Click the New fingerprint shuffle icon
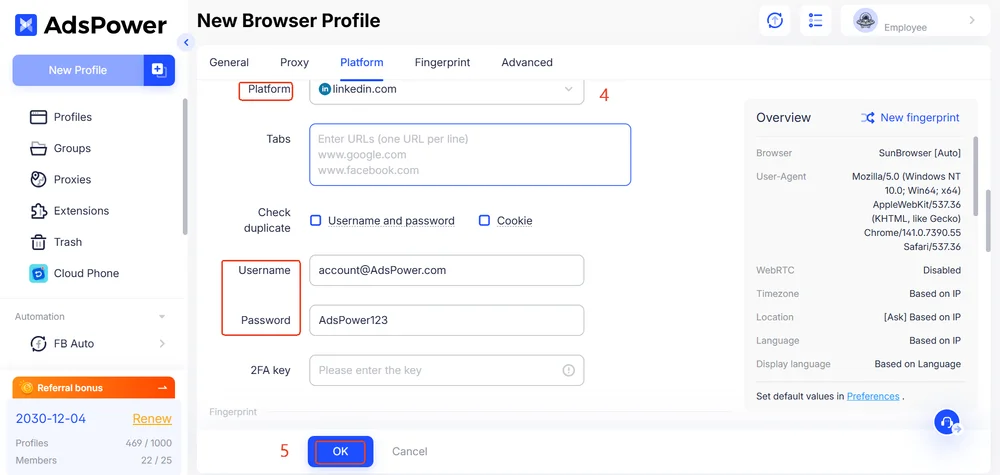 click(x=867, y=118)
